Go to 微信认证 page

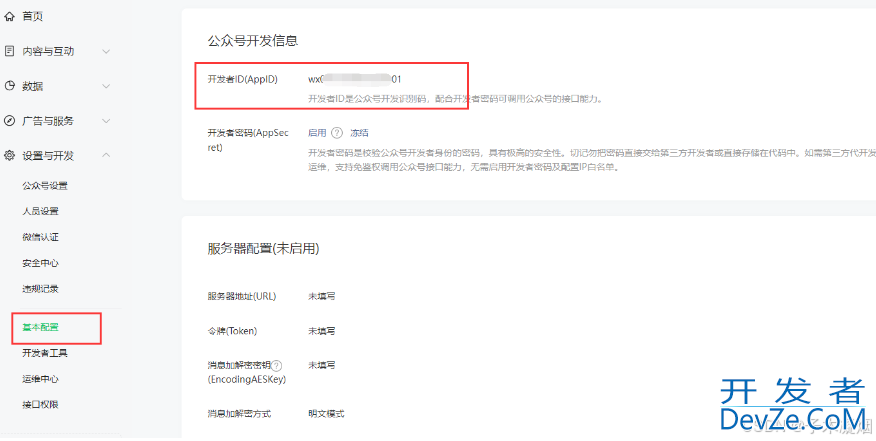point(40,237)
